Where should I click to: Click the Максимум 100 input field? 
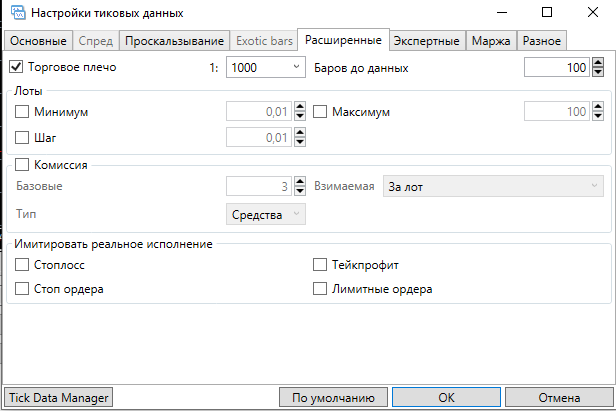[x=557, y=112]
